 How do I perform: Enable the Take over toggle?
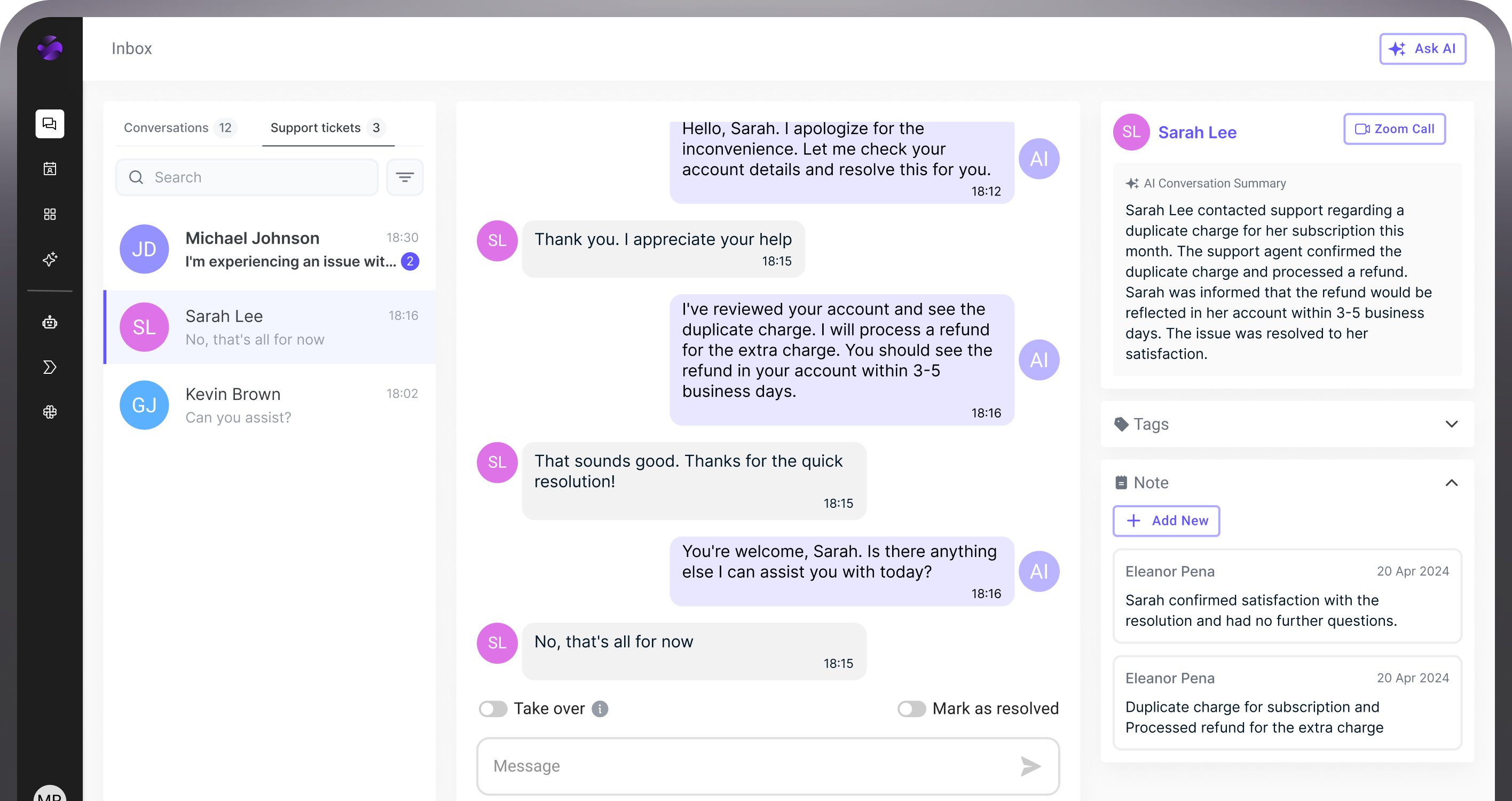click(493, 709)
